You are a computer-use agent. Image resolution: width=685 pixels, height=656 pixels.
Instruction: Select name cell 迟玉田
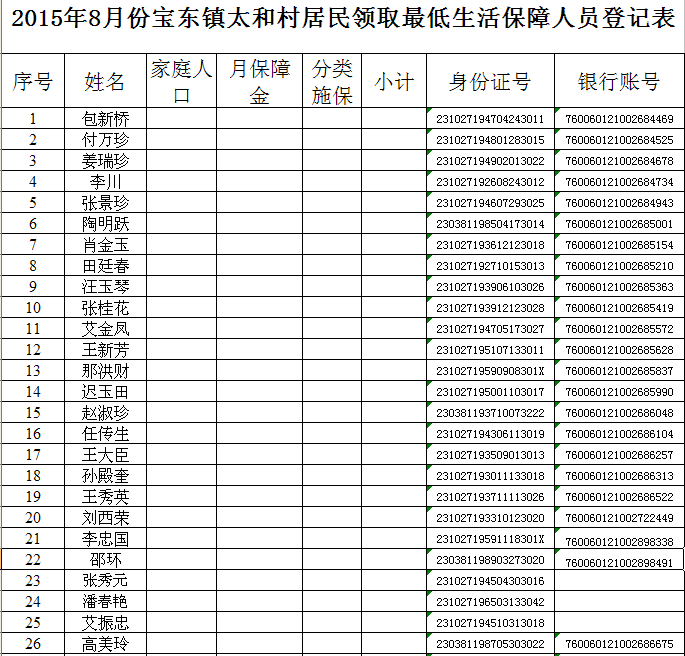coord(105,391)
